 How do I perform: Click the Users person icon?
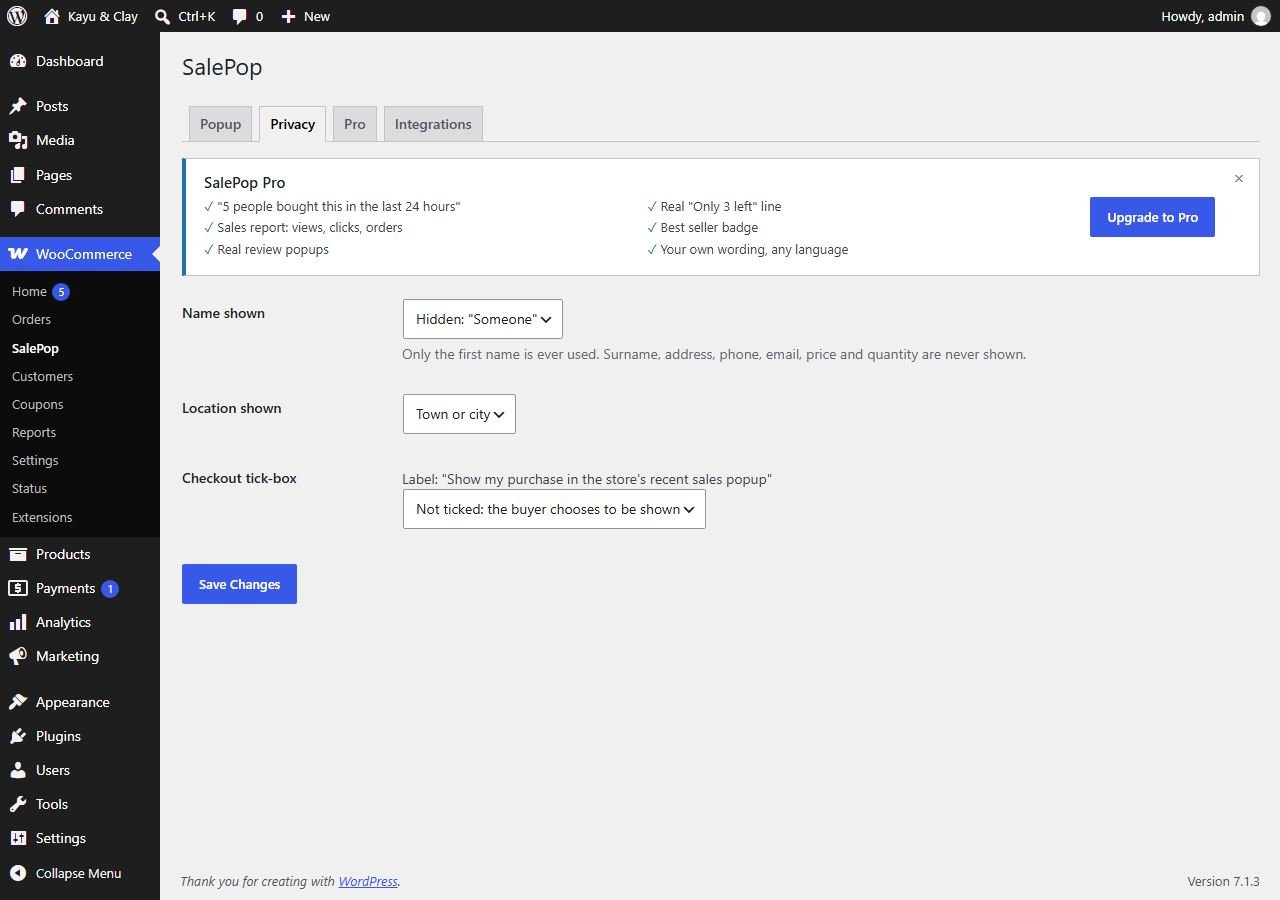coord(18,770)
